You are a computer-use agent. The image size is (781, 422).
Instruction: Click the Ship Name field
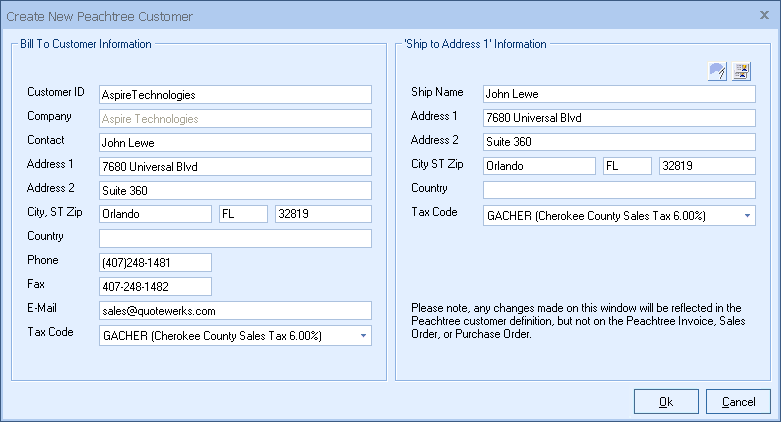pyautogui.click(x=618, y=94)
